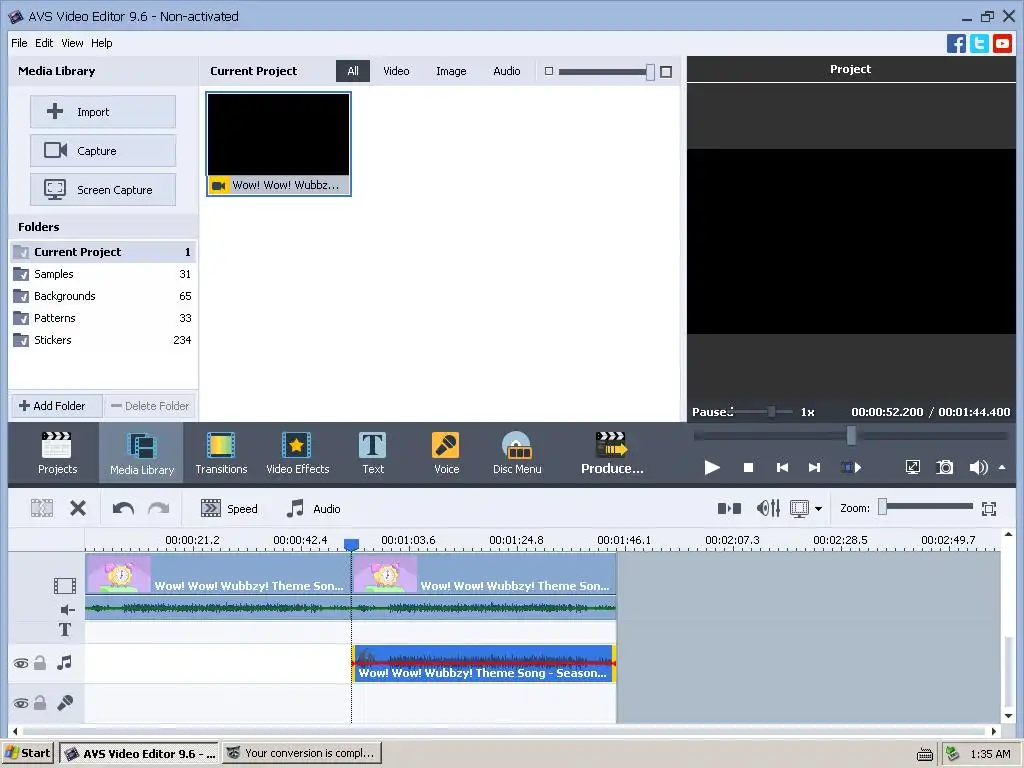This screenshot has height=768, width=1024.
Task: Select blue audio clip on music track
Action: pyautogui.click(x=484, y=664)
